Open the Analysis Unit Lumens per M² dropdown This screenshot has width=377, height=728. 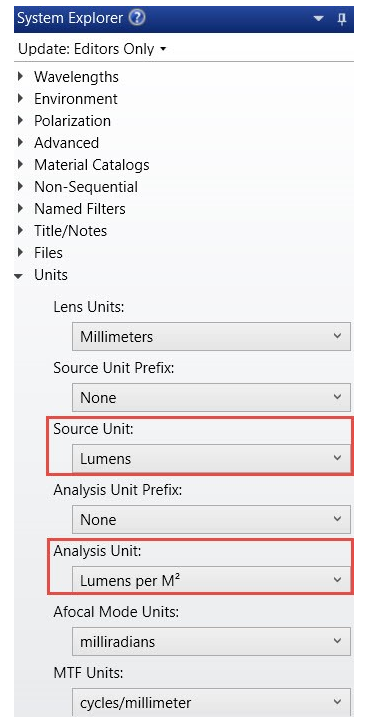pyautogui.click(x=211, y=580)
